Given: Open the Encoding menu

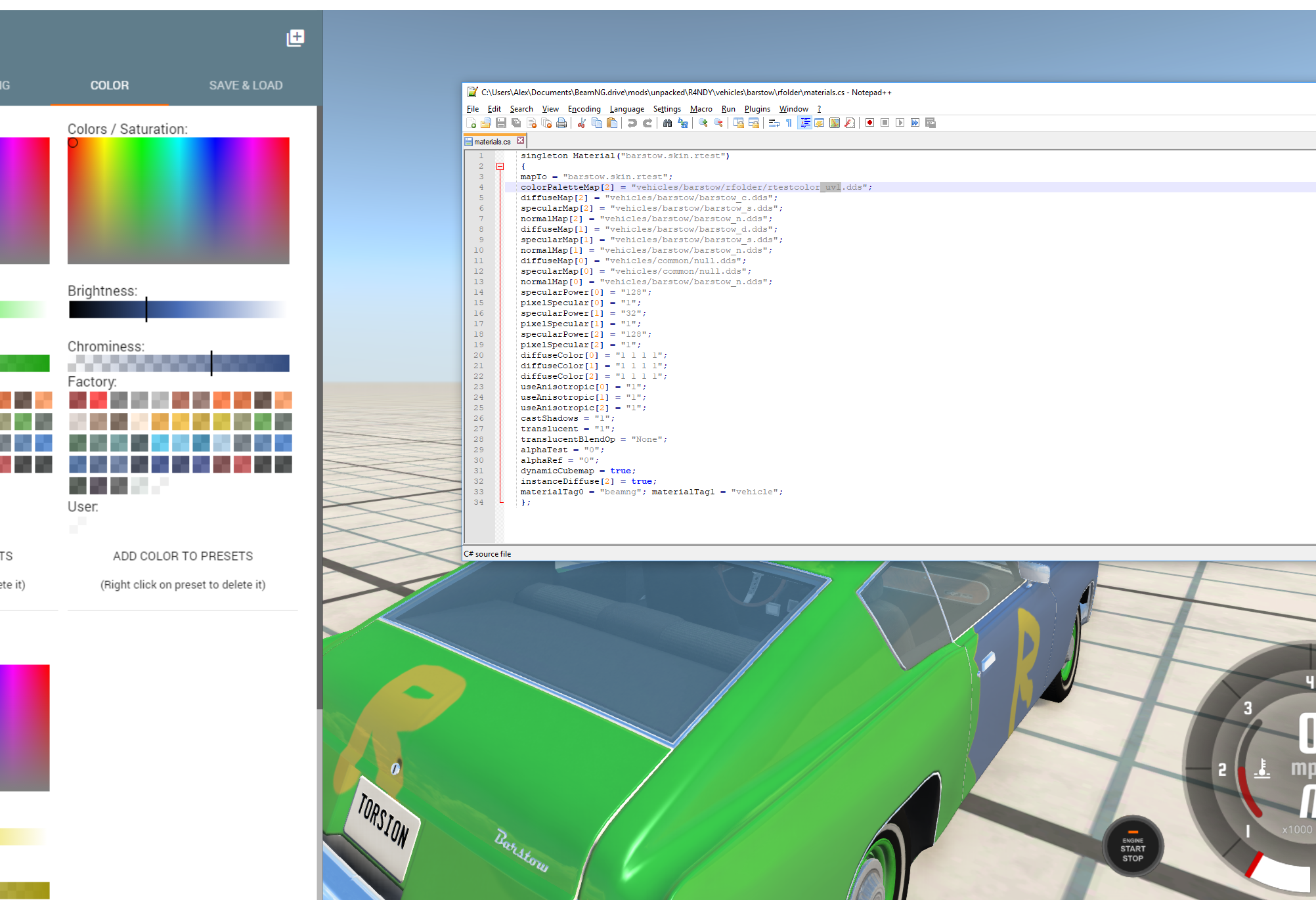Looking at the screenshot, I should (584, 109).
